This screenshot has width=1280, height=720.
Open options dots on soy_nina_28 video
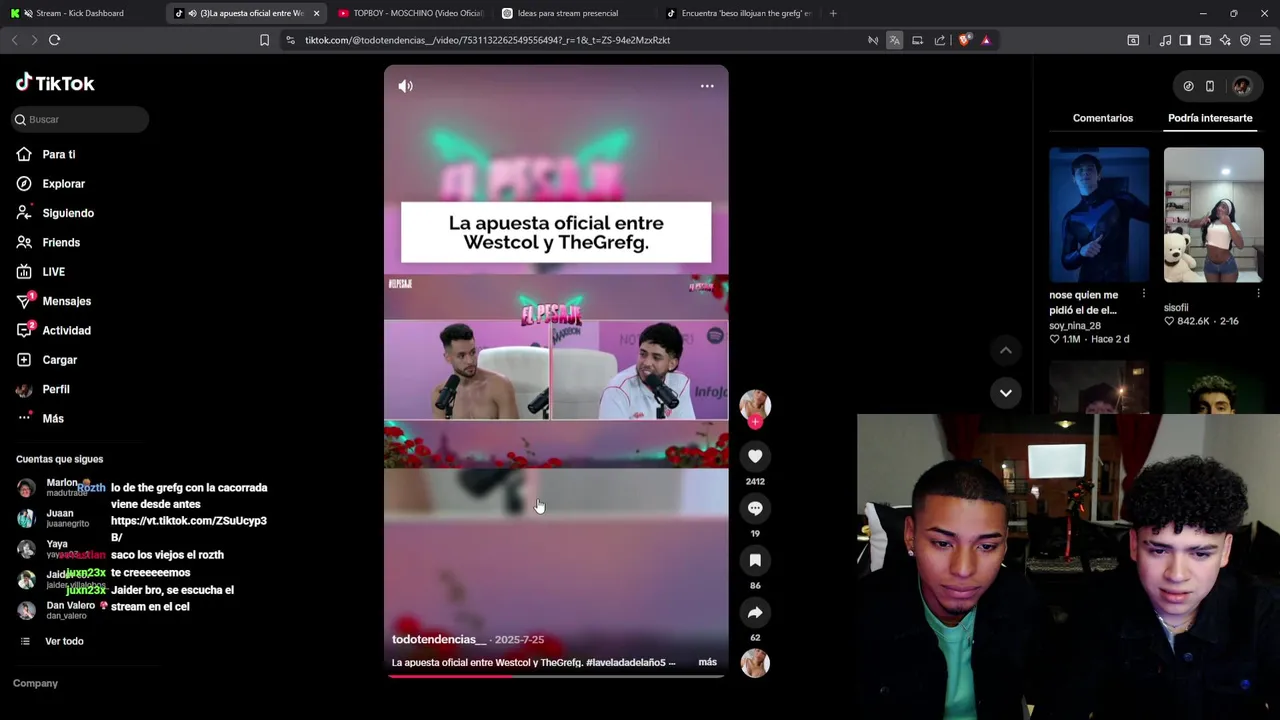click(x=1143, y=294)
